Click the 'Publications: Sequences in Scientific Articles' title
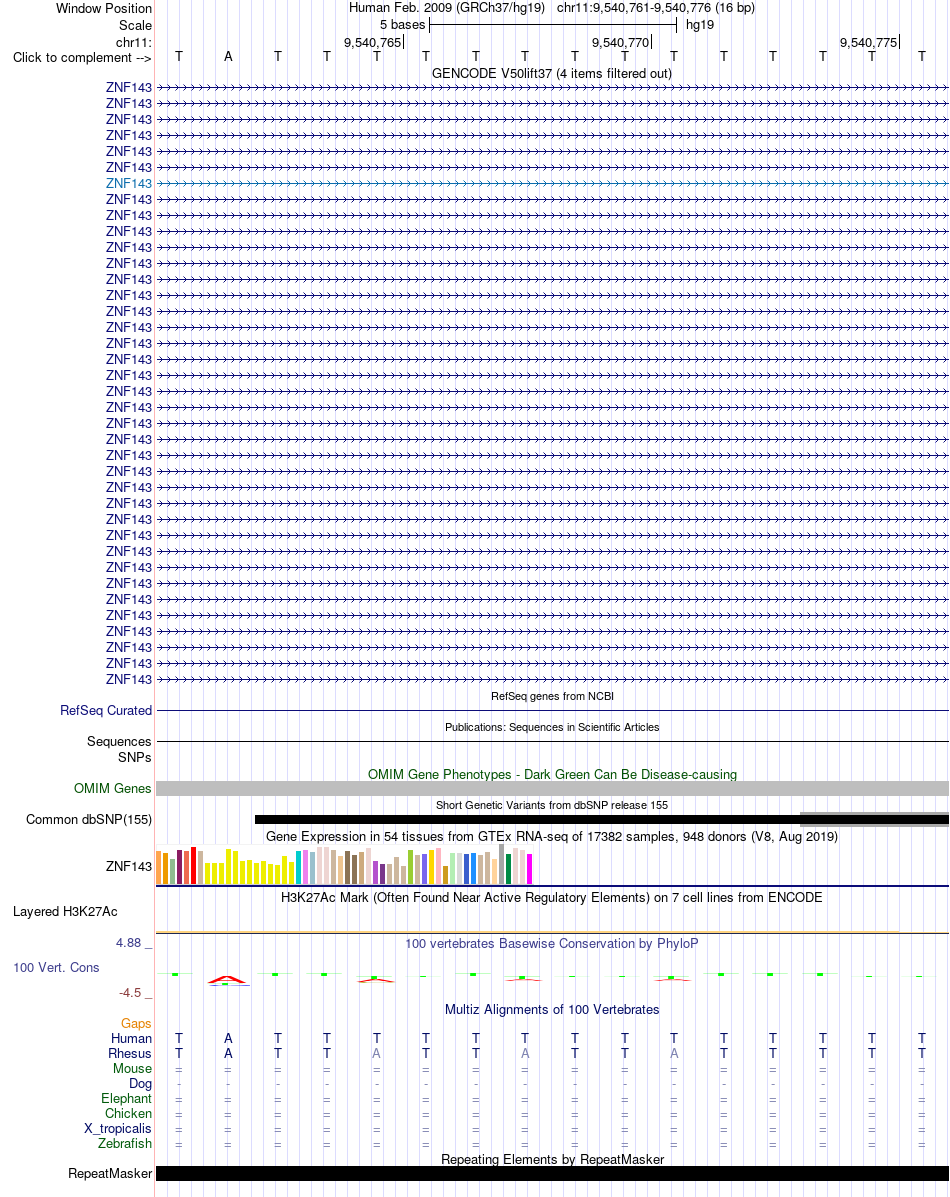The width and height of the screenshot is (950, 1197). point(552,728)
